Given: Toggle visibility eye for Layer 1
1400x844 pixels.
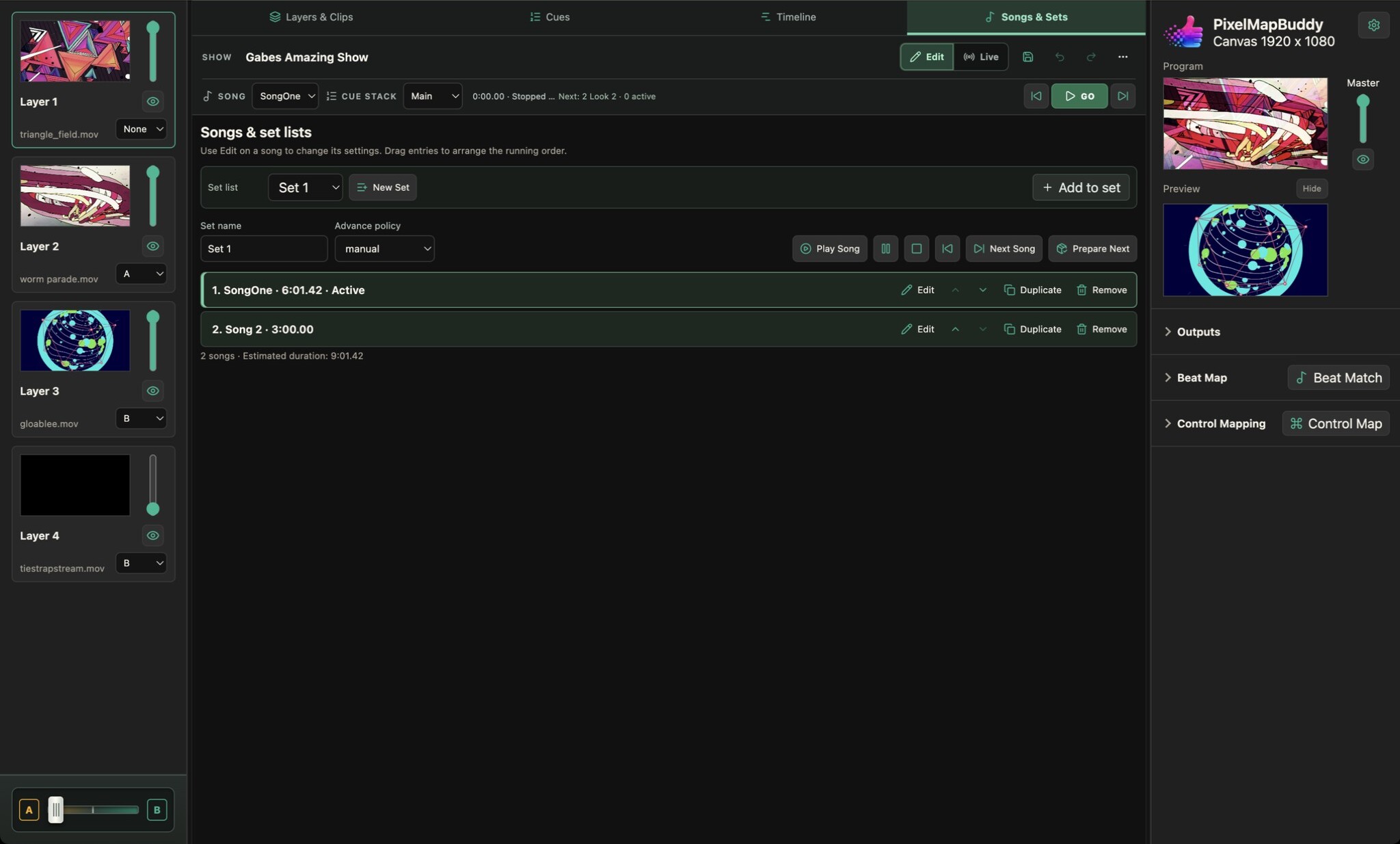Looking at the screenshot, I should coord(153,101).
